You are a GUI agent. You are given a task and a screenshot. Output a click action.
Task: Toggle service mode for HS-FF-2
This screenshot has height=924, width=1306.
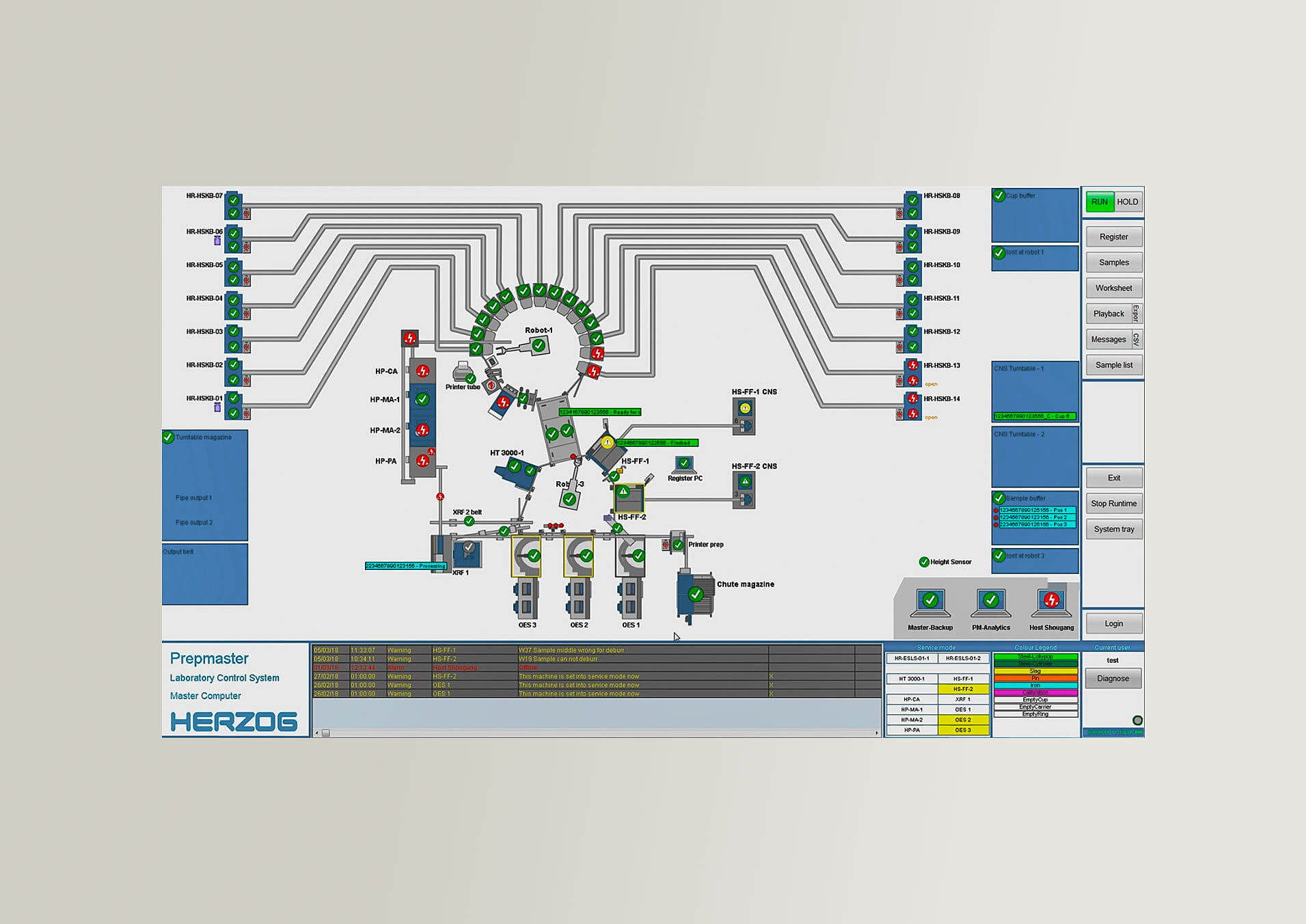[x=963, y=689]
